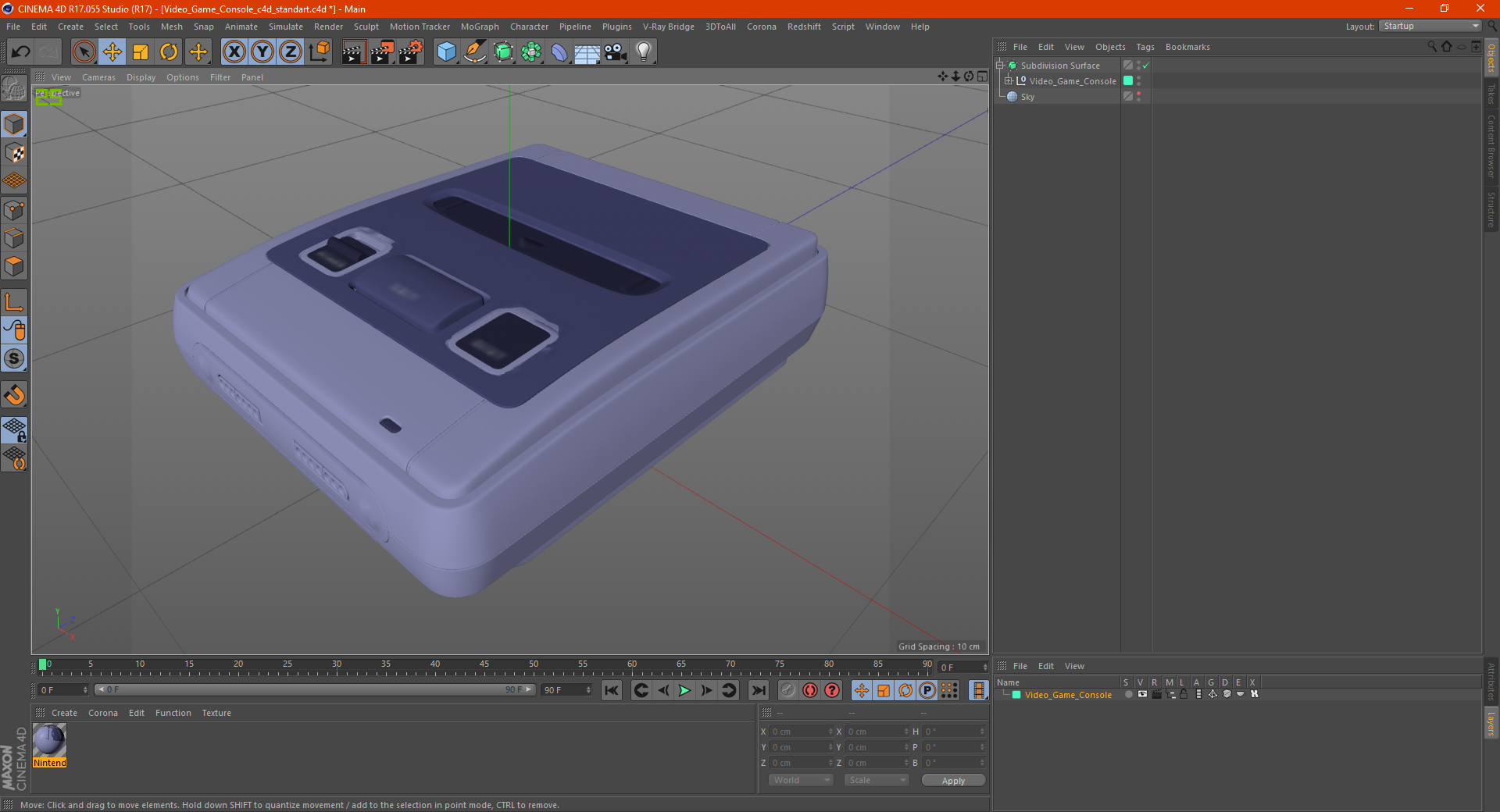Screen dimensions: 1500x812
Task: Open the World coordinate dropdown
Action: tap(801, 780)
